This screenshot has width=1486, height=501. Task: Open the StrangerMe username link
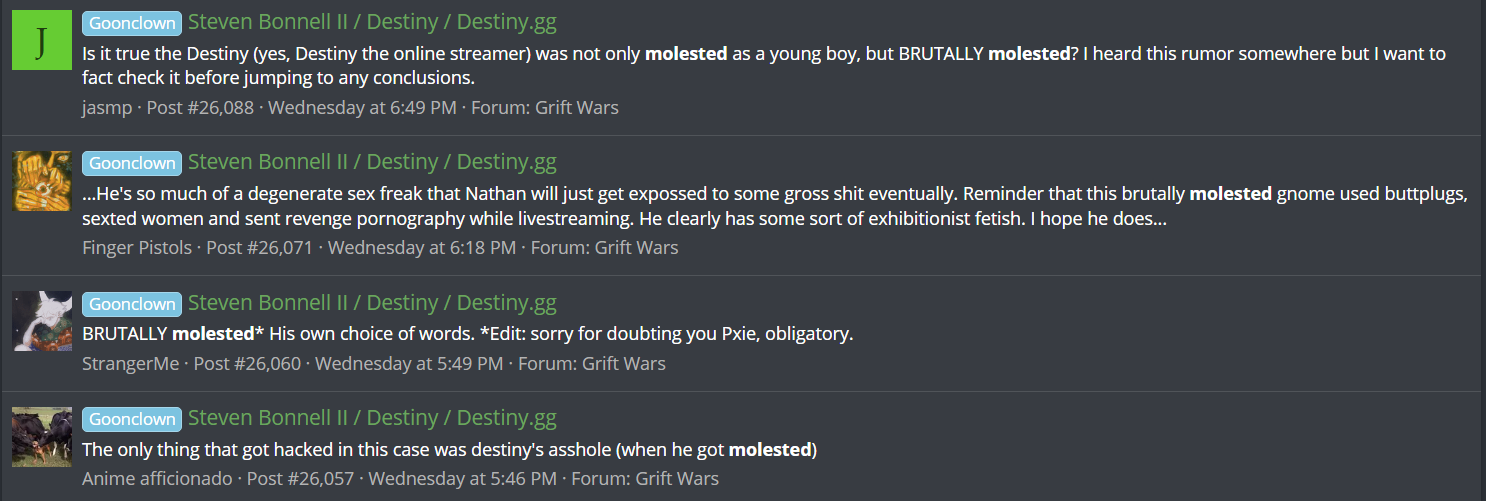pos(130,363)
